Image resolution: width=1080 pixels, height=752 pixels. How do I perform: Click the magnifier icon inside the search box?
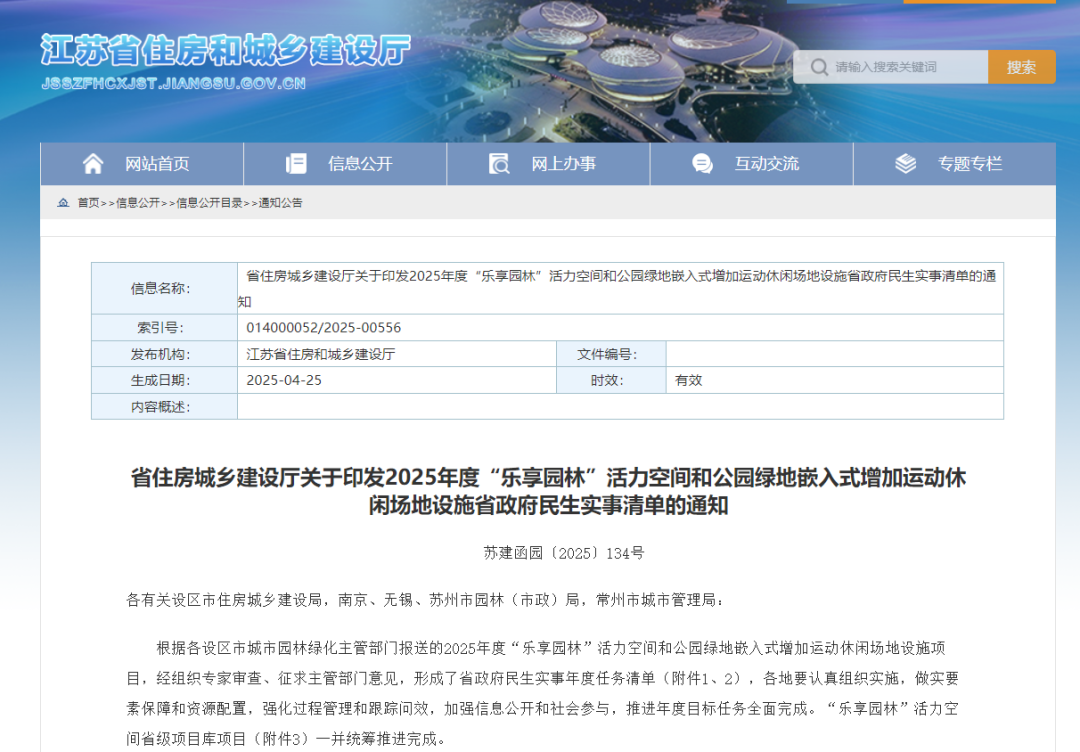[x=819, y=67]
